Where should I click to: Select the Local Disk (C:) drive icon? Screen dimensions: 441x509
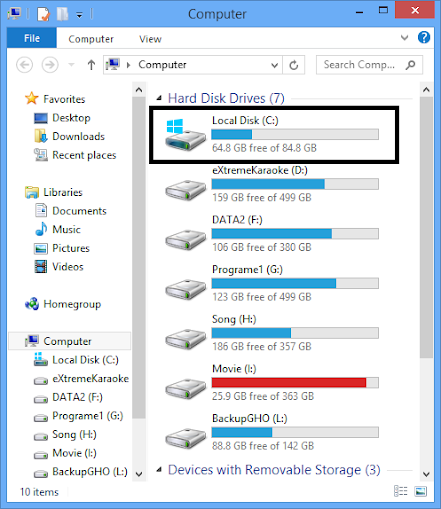tap(185, 135)
